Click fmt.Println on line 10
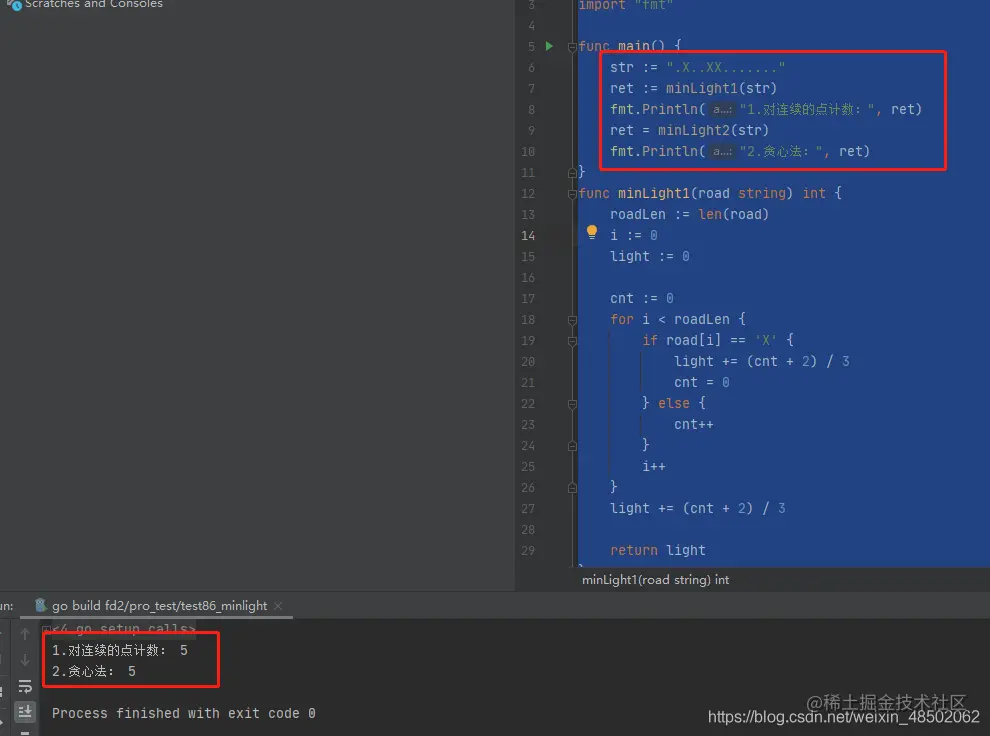Image resolution: width=990 pixels, height=736 pixels. pos(653,151)
